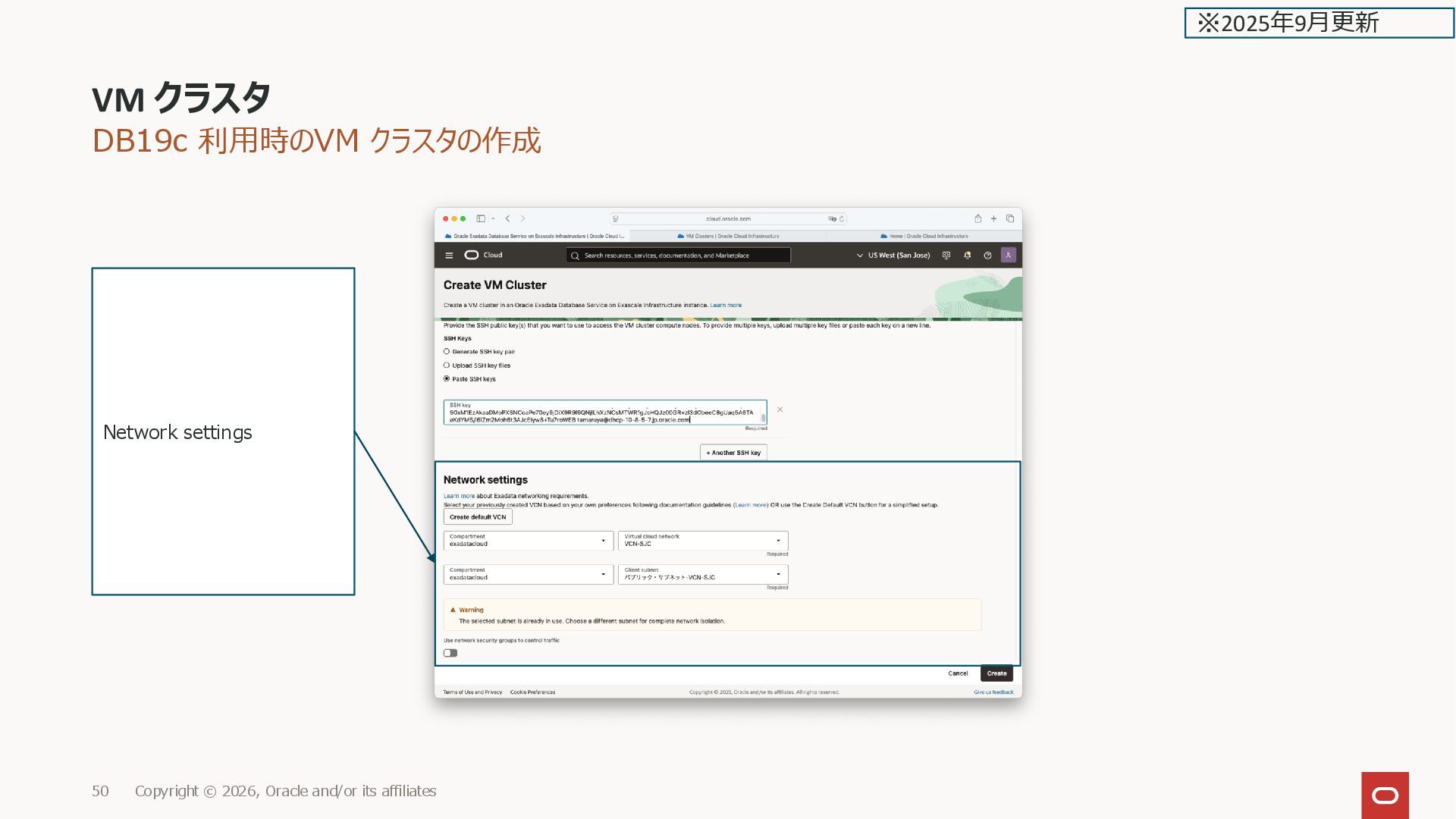This screenshot has height=819, width=1456.
Task: Reload the page with the refresh icon
Action: [x=842, y=218]
